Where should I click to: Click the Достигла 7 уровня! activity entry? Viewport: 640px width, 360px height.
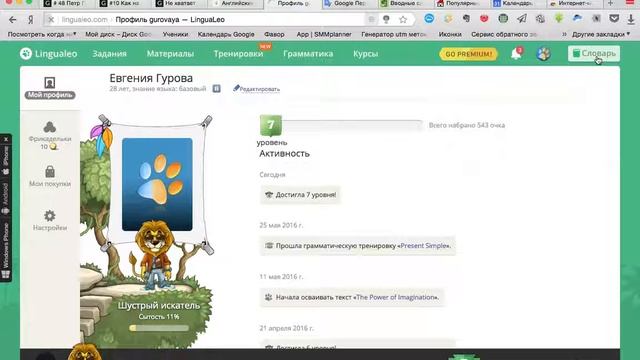pos(300,195)
